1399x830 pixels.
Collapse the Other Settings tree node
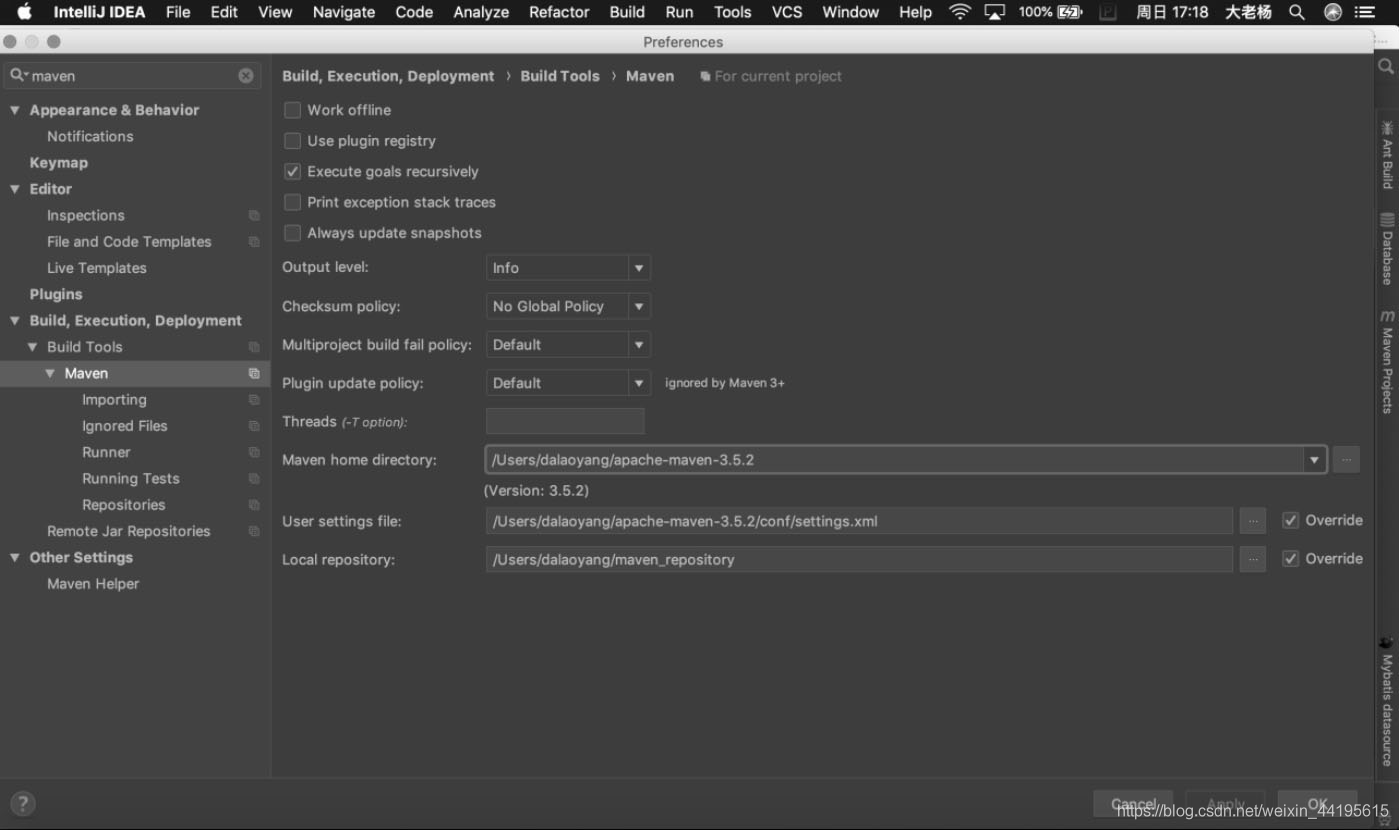point(15,558)
